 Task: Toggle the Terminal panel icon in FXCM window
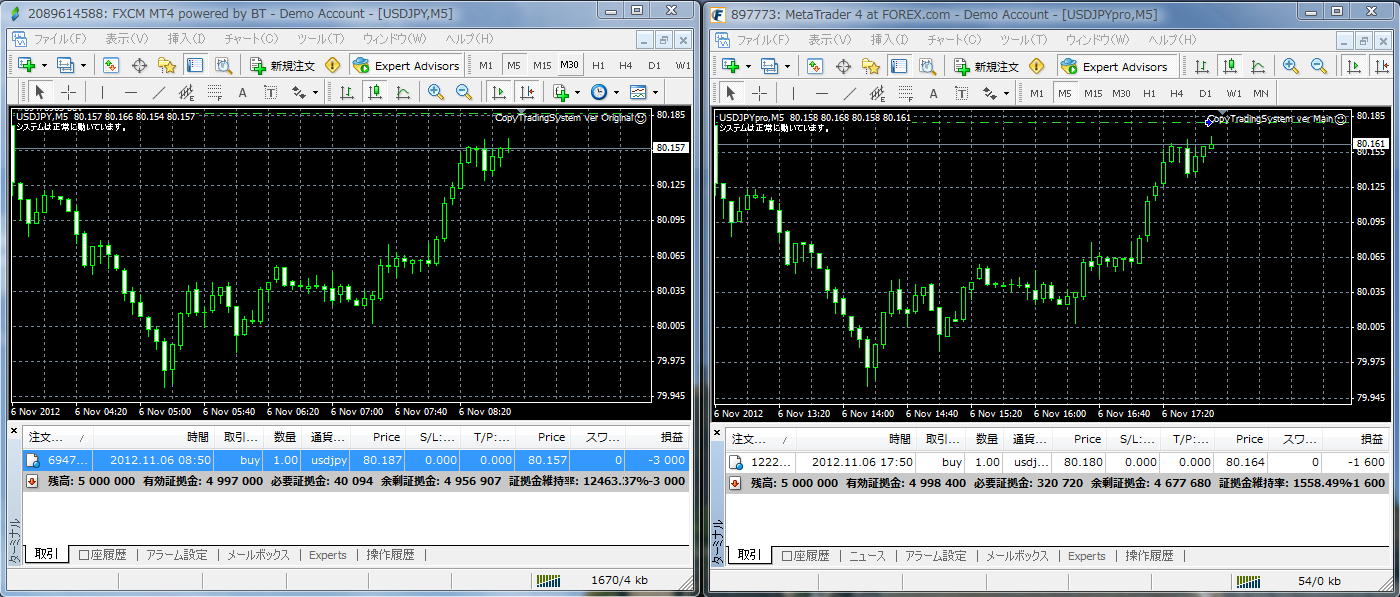(195, 66)
